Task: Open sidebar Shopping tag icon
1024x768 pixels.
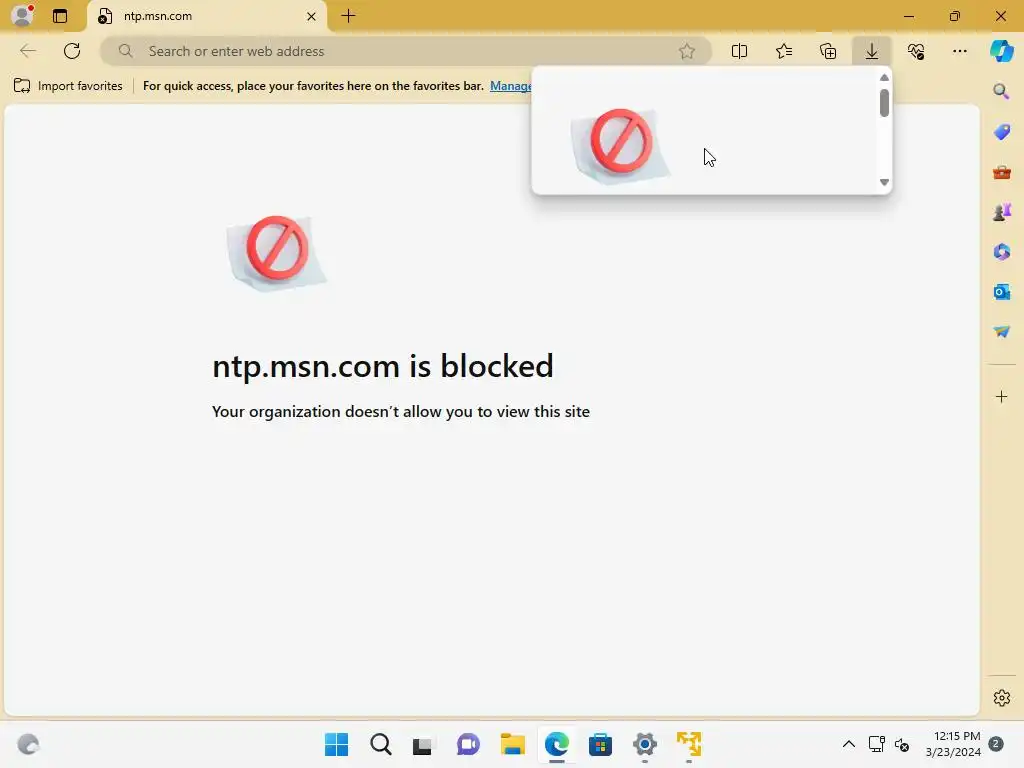Action: 1001,132
